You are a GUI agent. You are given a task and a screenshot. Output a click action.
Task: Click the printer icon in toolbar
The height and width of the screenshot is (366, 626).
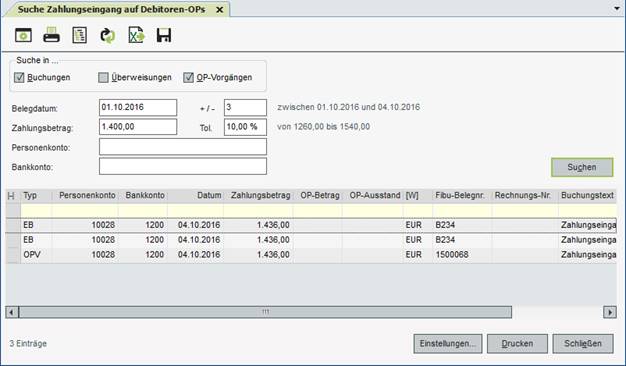coord(52,35)
